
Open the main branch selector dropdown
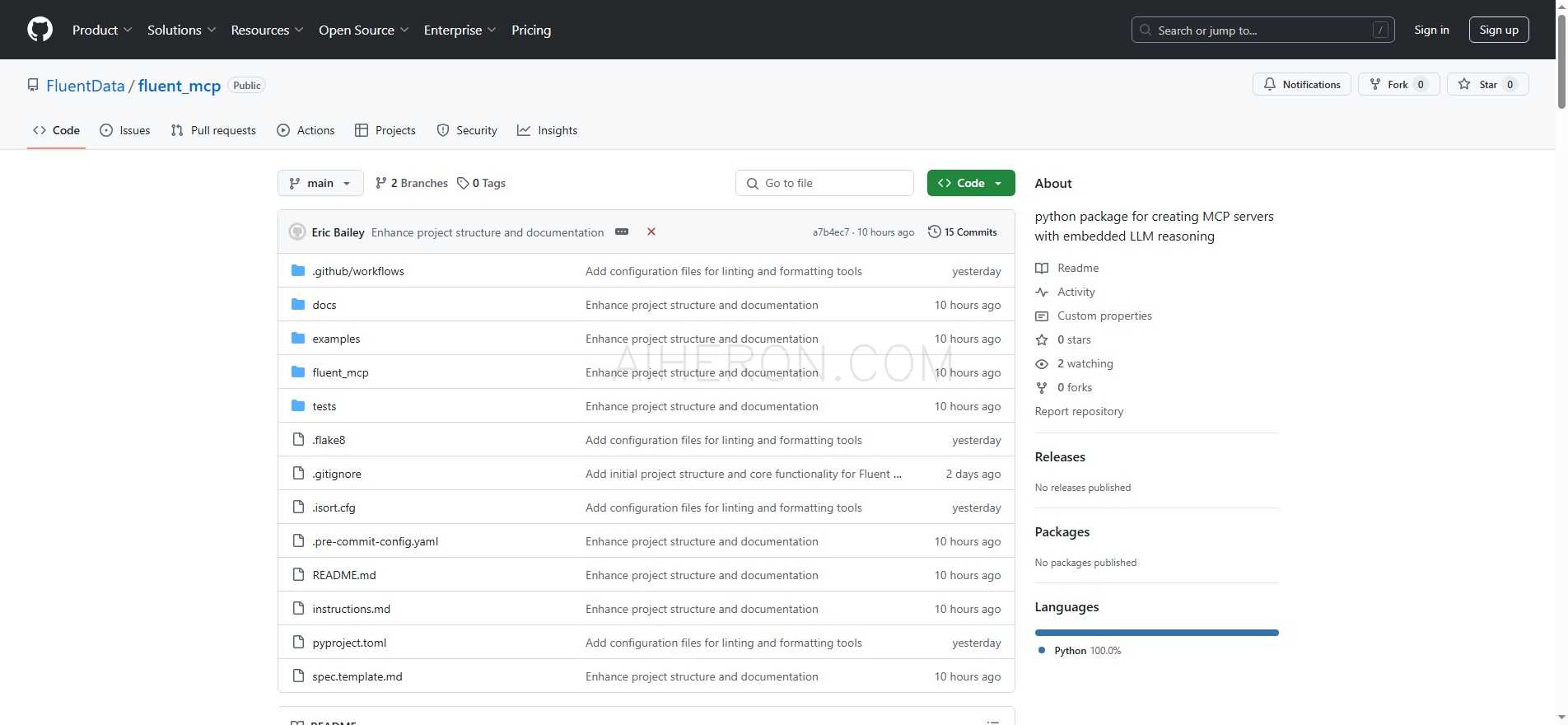tap(320, 183)
